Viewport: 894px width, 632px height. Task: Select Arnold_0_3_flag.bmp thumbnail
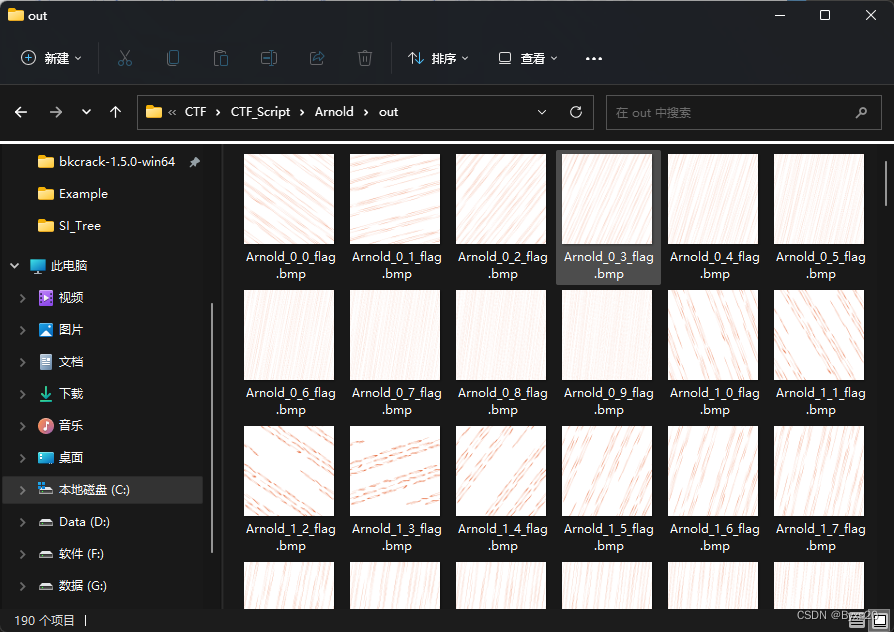607,199
